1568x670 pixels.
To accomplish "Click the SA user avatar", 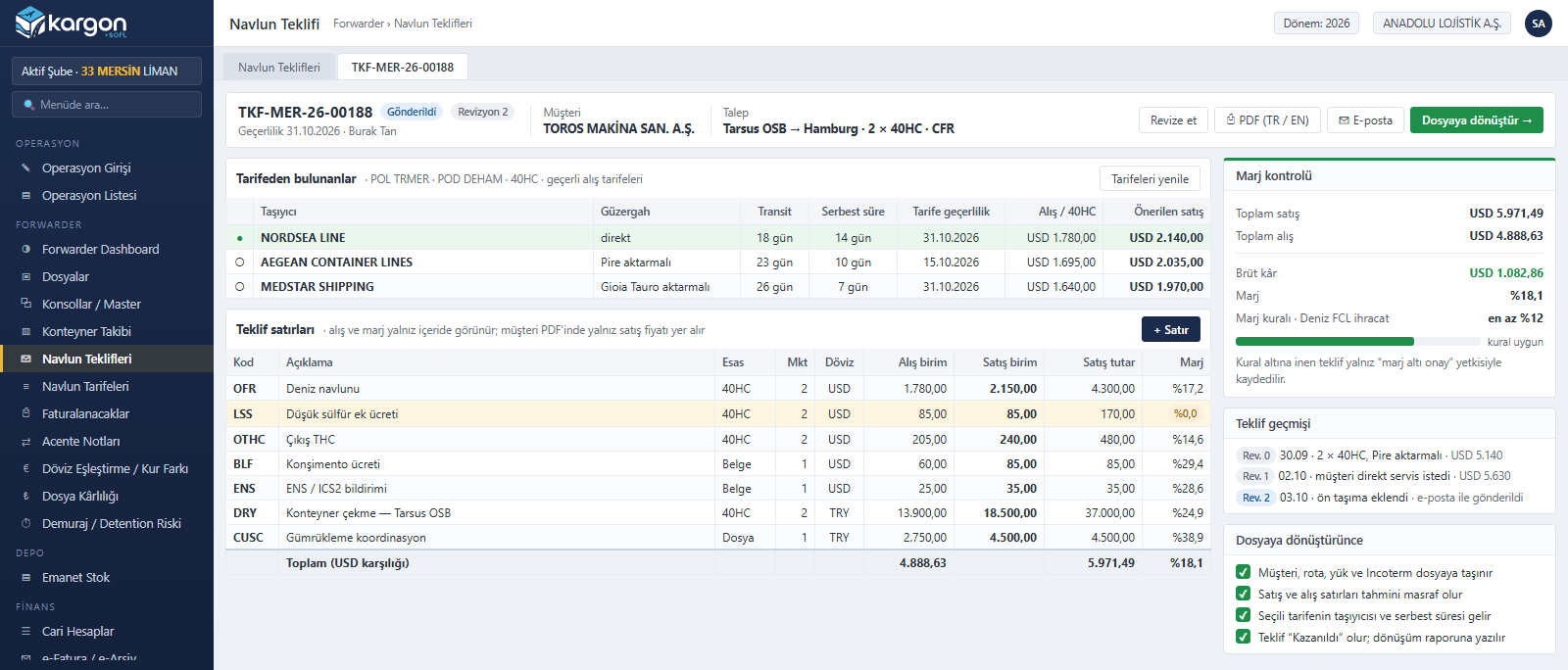I will tap(1539, 24).
